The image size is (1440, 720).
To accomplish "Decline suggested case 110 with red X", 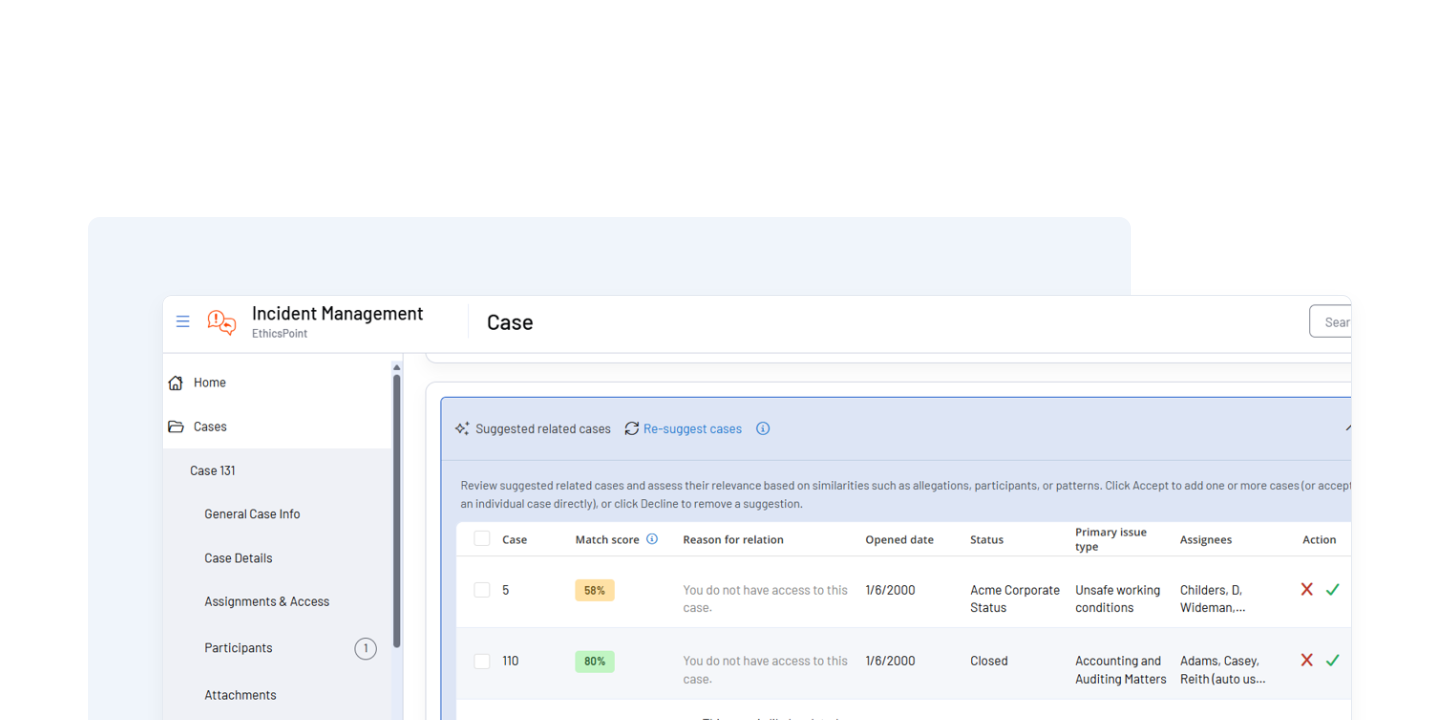I will pyautogui.click(x=1307, y=660).
